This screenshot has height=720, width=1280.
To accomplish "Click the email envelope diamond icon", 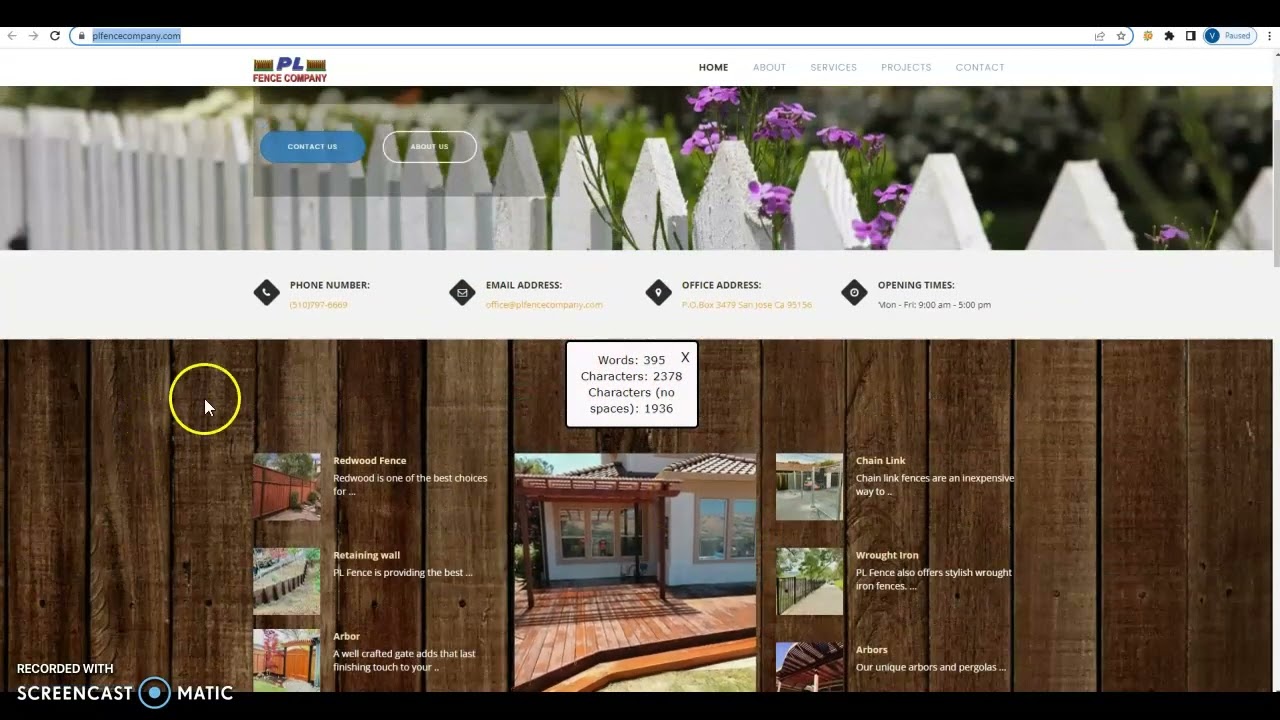I will 462,293.
